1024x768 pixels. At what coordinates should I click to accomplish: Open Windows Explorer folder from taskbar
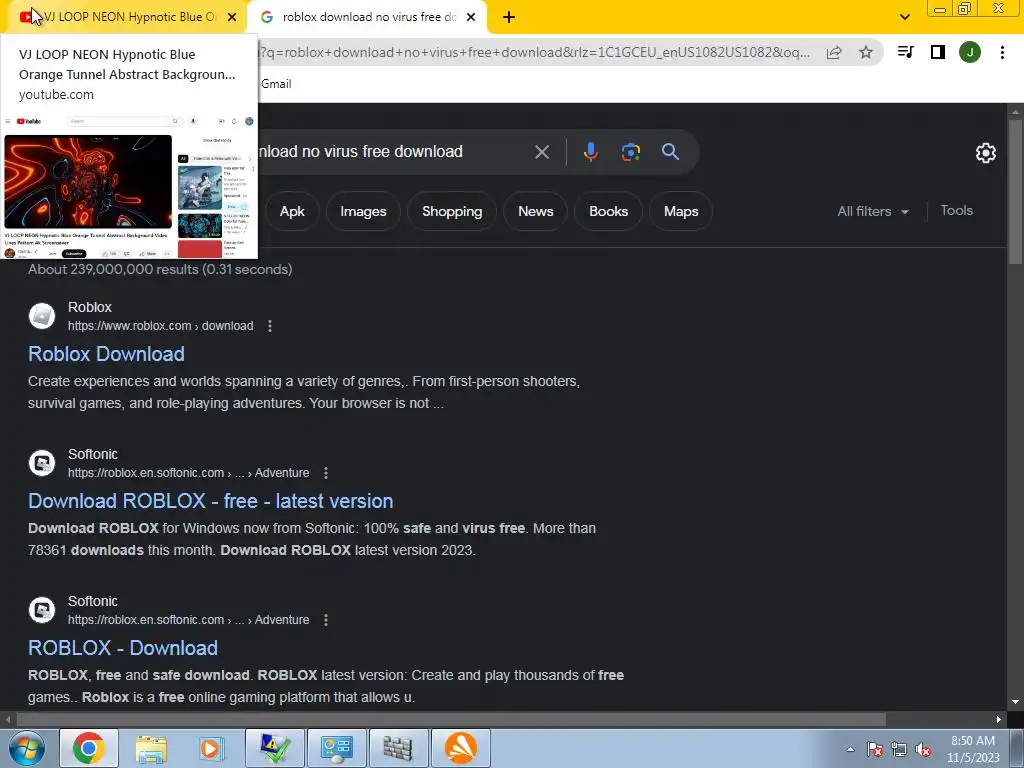(151, 748)
